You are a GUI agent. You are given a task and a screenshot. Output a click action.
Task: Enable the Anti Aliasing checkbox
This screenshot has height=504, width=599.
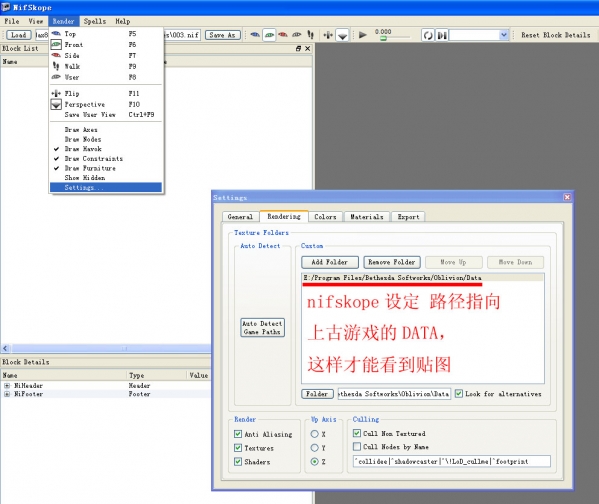point(238,434)
